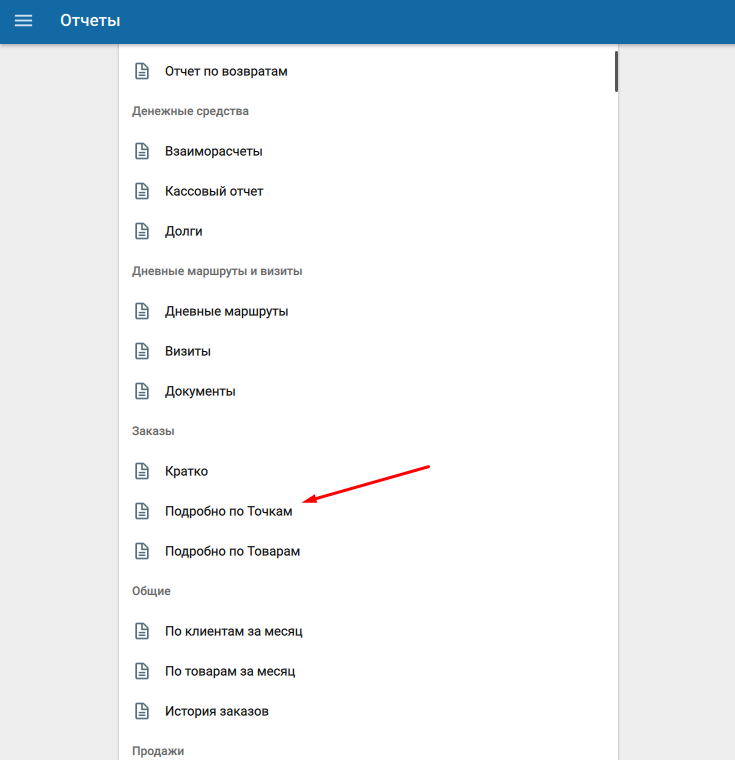Select the По товарам за месяц report
The image size is (735, 760).
[x=229, y=671]
